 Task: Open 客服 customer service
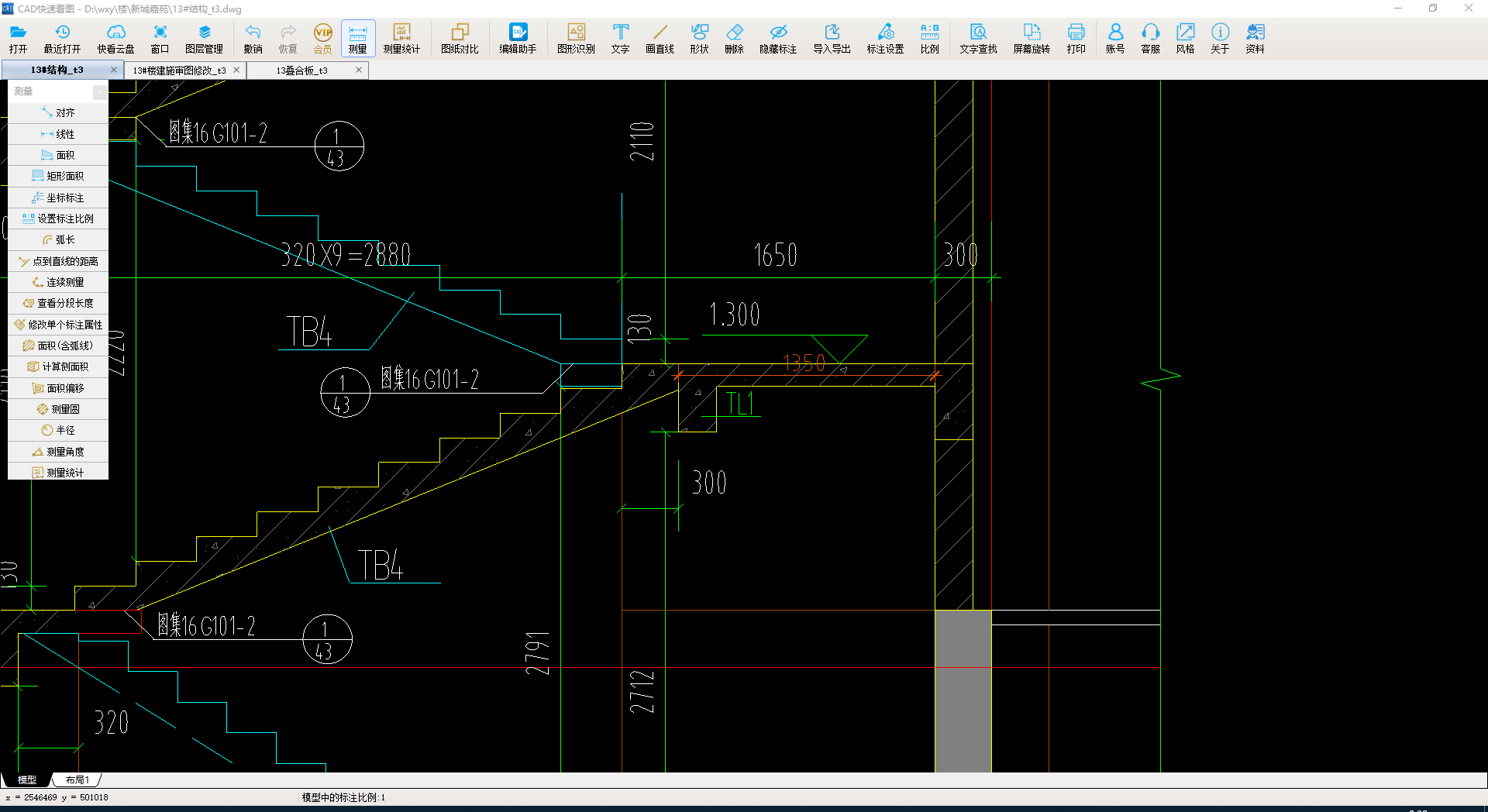1150,38
